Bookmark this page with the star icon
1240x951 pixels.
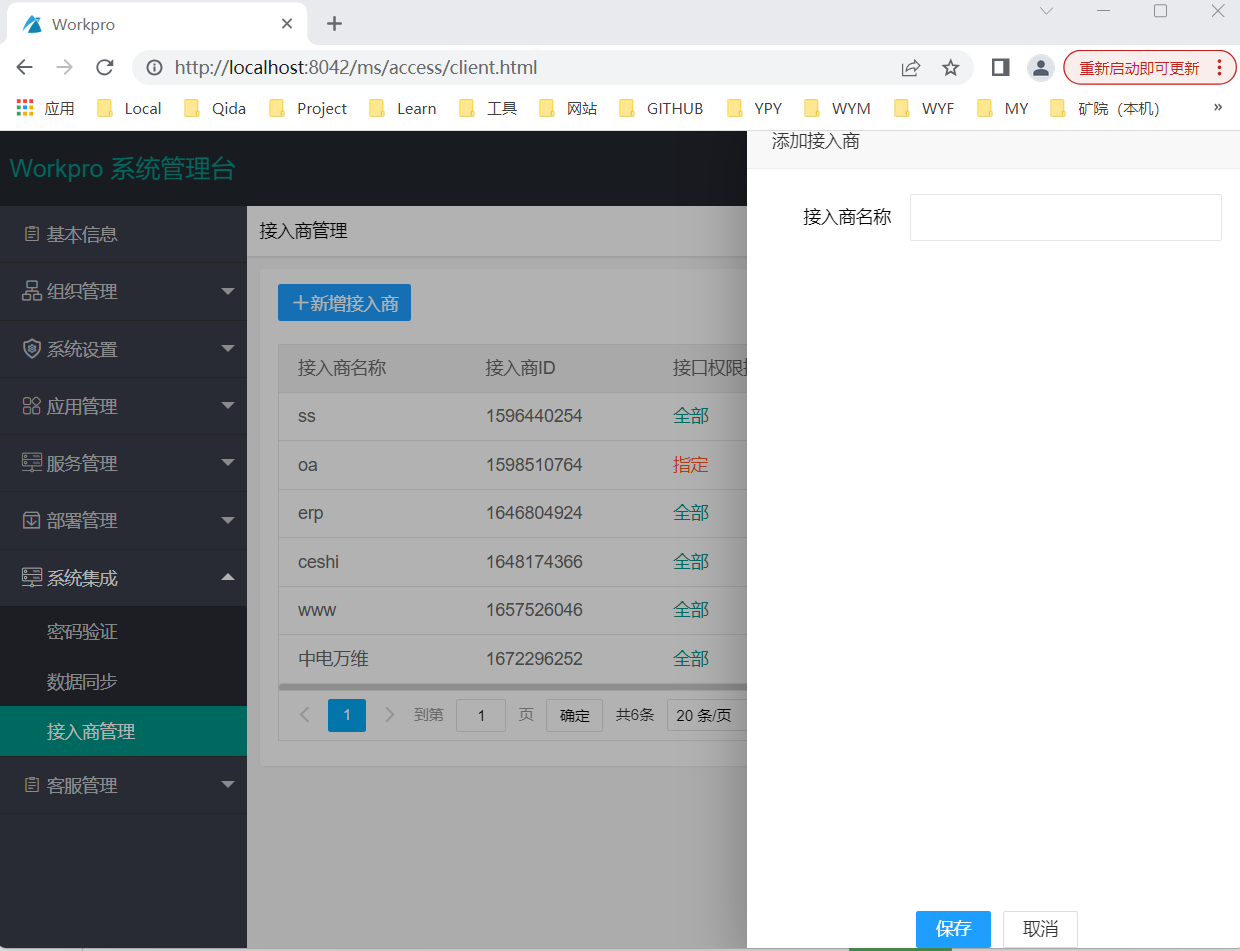(950, 68)
